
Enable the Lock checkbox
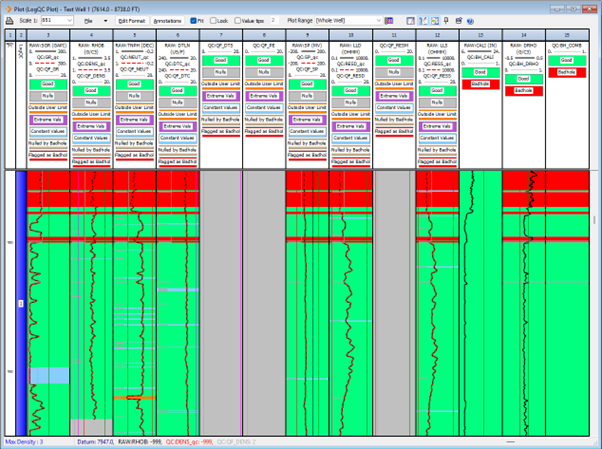(213, 21)
